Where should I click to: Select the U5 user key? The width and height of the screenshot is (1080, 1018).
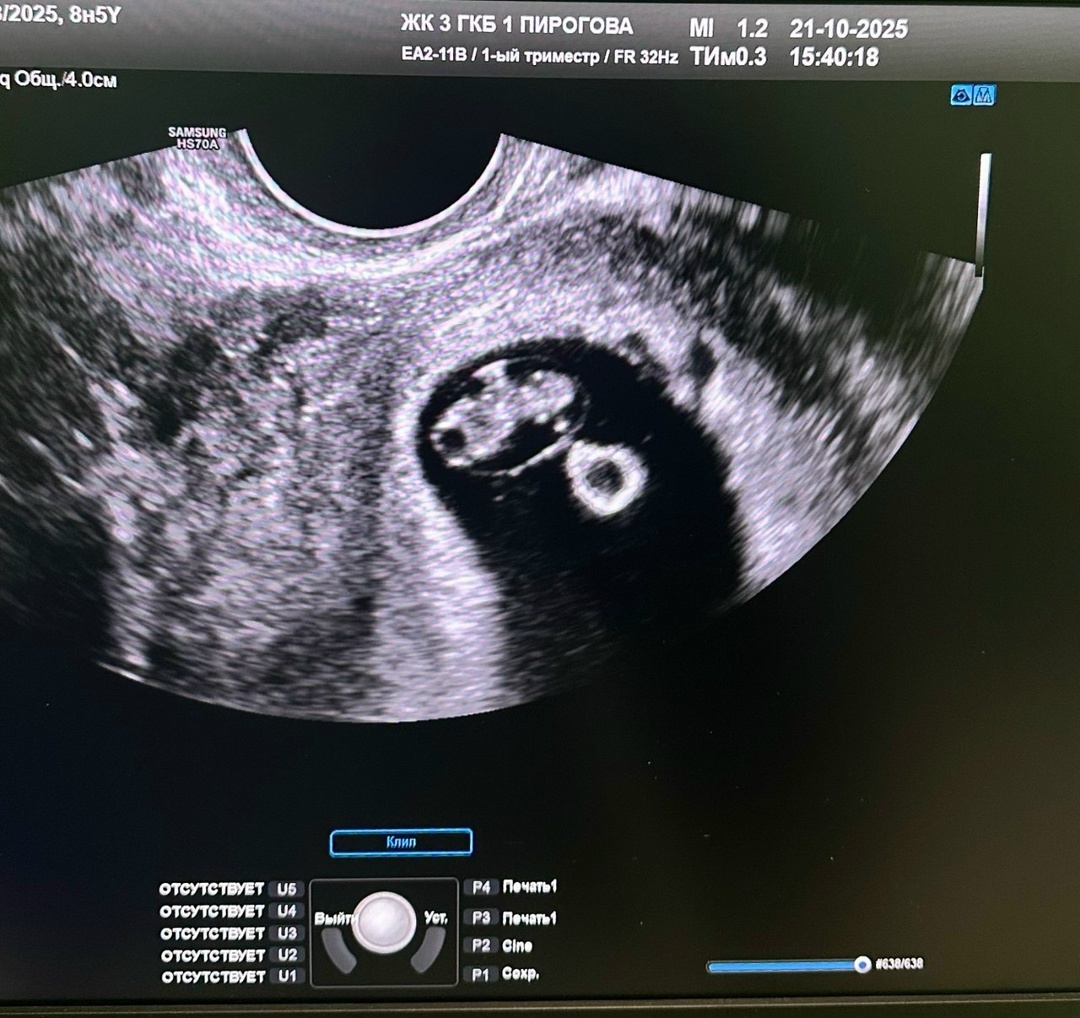tap(287, 889)
